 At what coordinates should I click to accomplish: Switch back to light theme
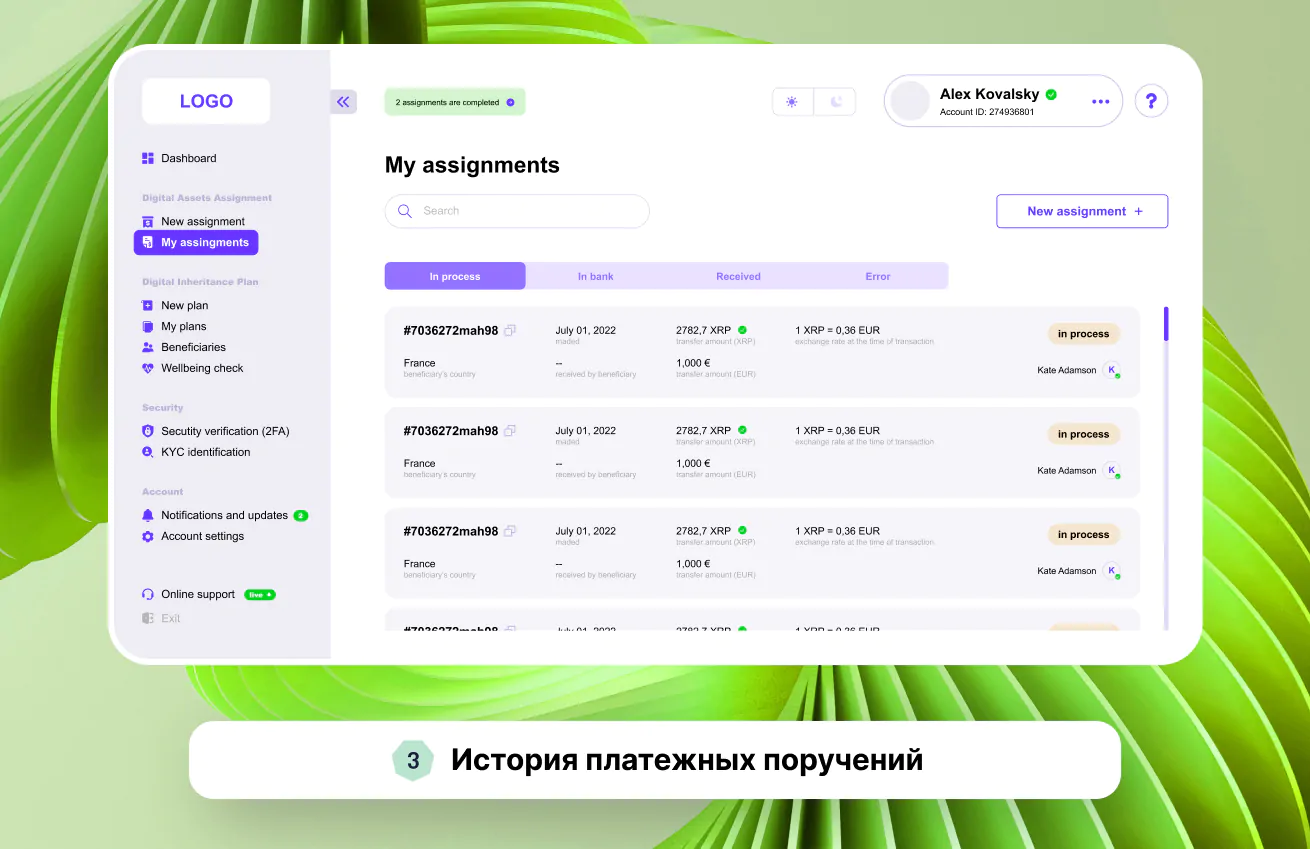point(792,101)
